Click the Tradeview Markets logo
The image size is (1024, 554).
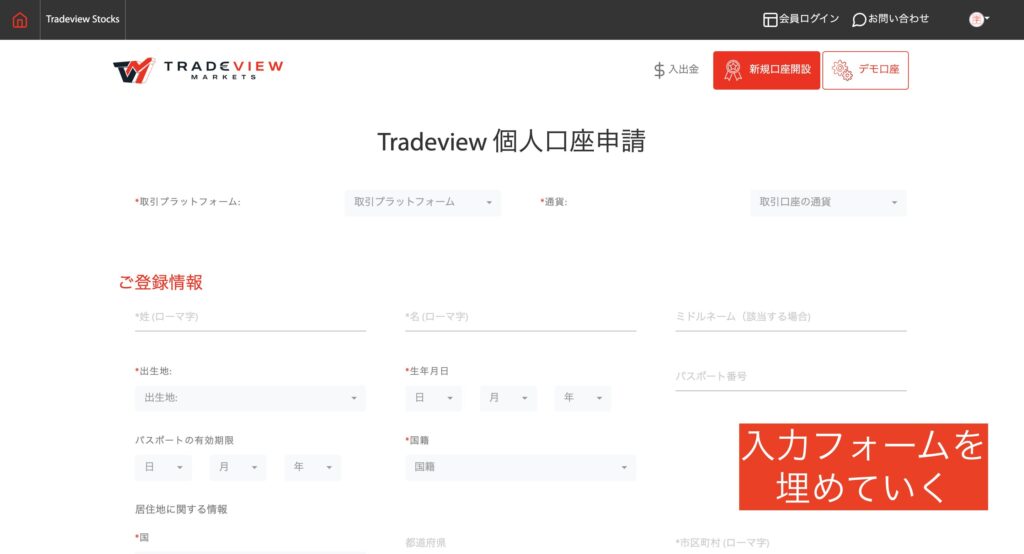[198, 70]
